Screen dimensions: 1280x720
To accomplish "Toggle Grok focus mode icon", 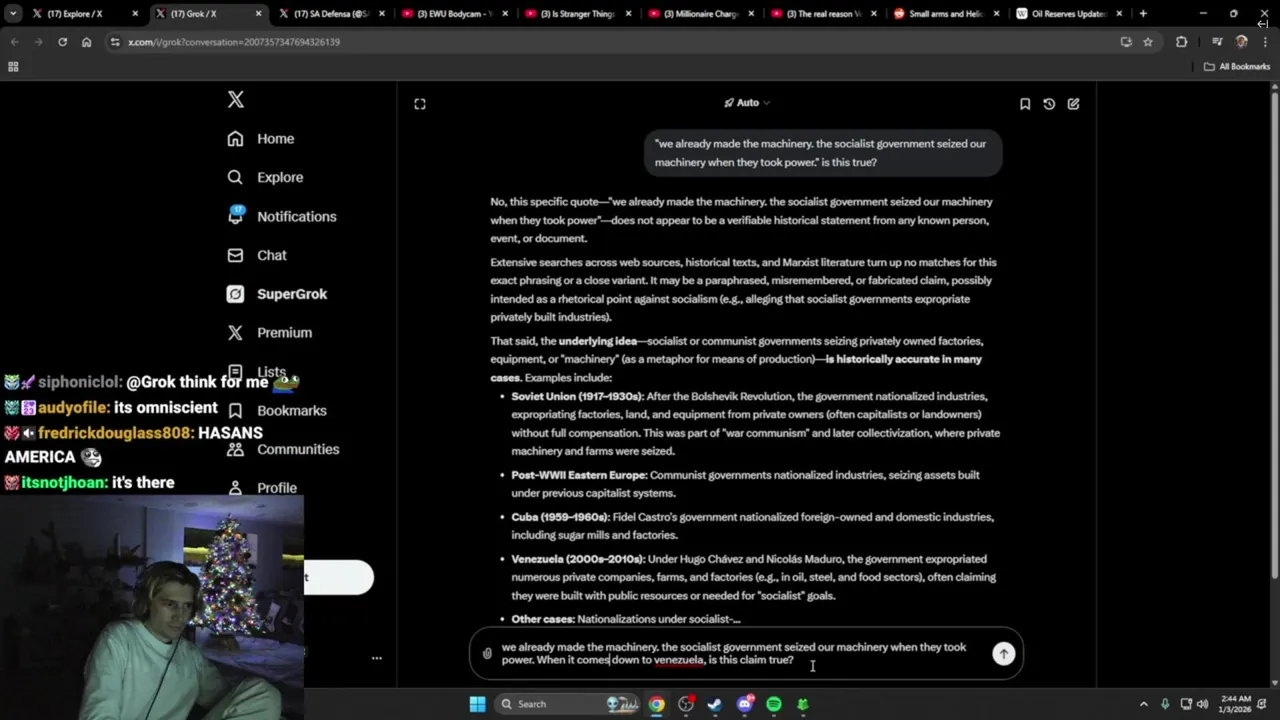I will pos(420,104).
